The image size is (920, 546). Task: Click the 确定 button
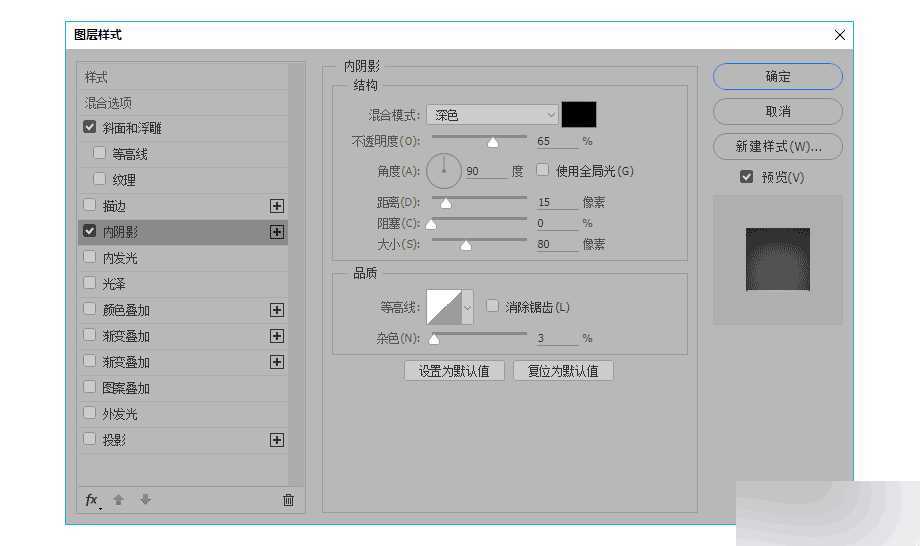point(777,76)
